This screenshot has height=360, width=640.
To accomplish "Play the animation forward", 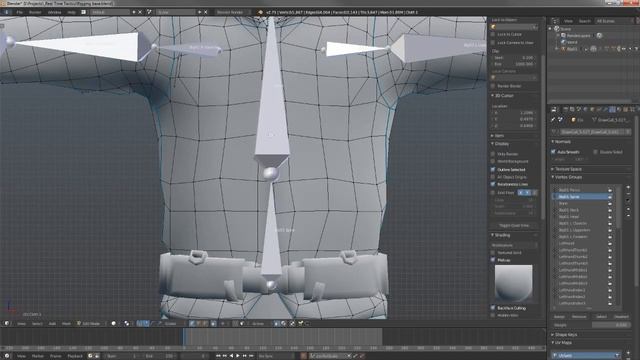I will click(238, 356).
